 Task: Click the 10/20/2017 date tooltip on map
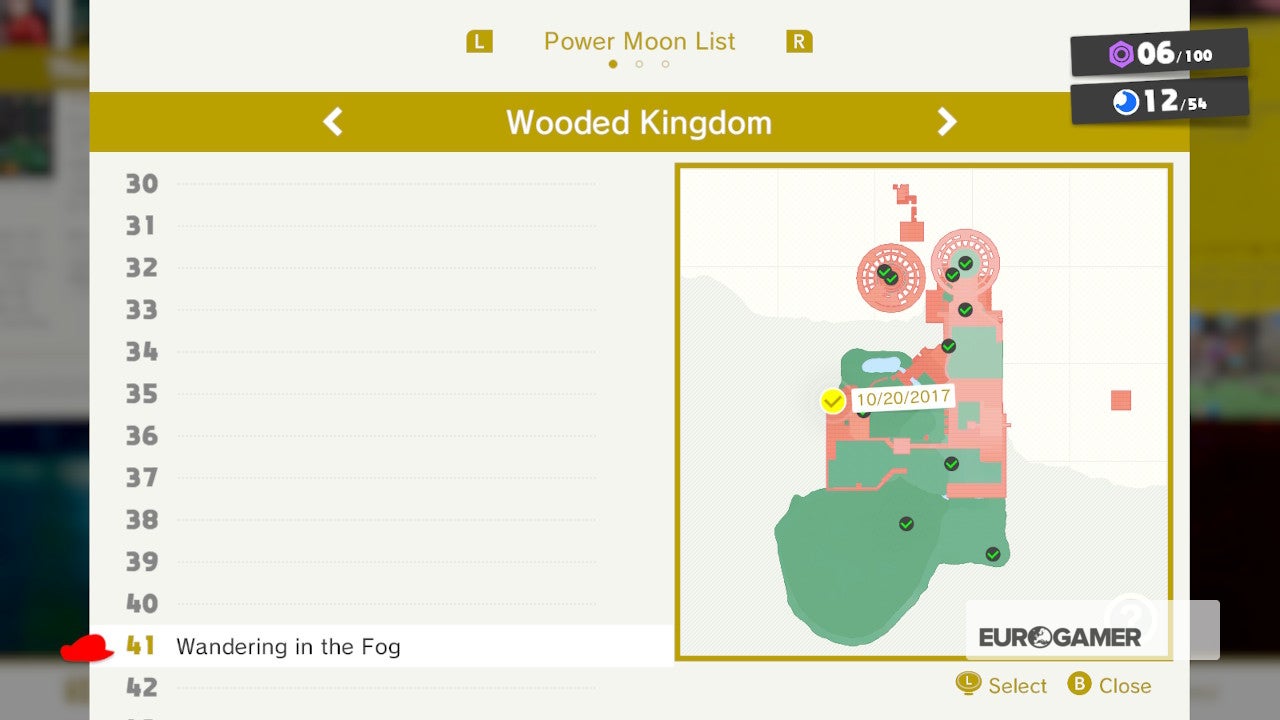[x=903, y=397]
